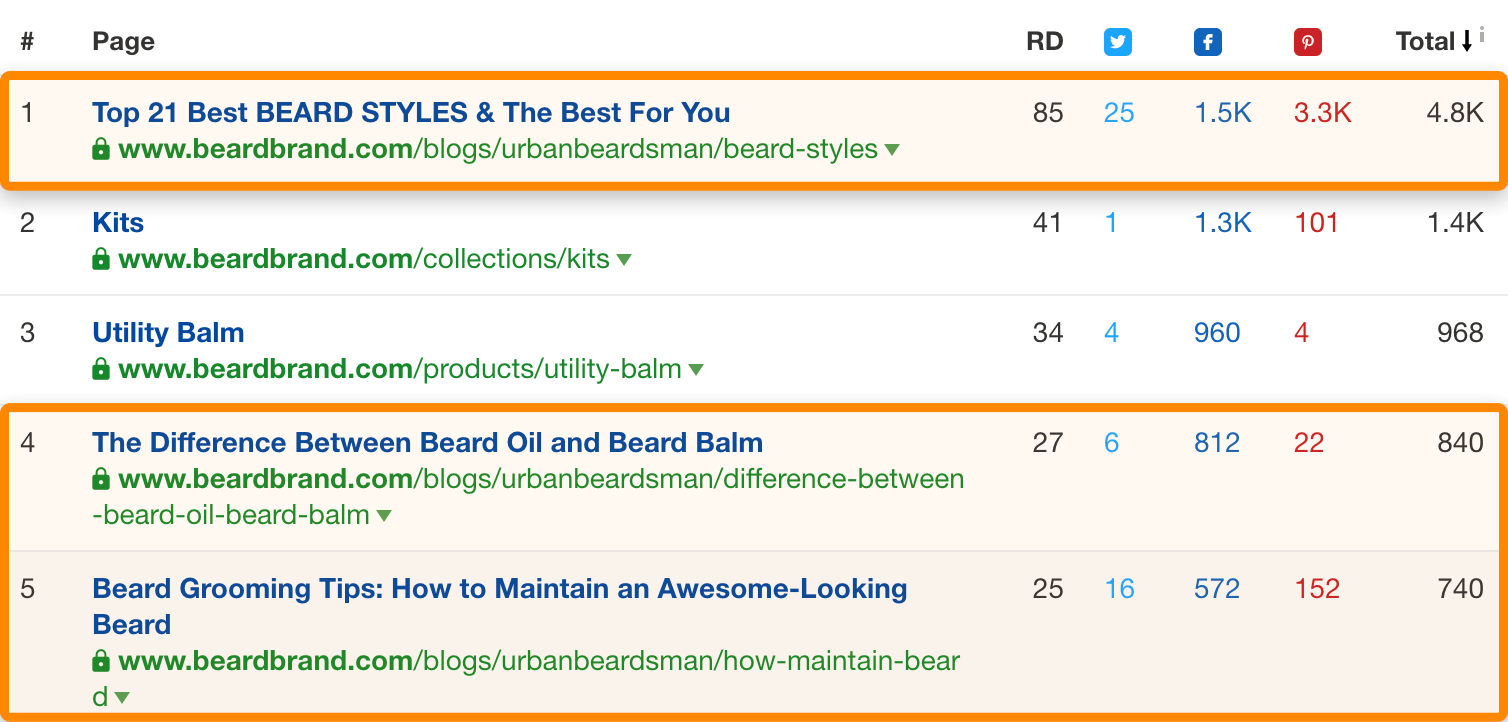
Task: Sort by the Page column header
Action: point(123,41)
